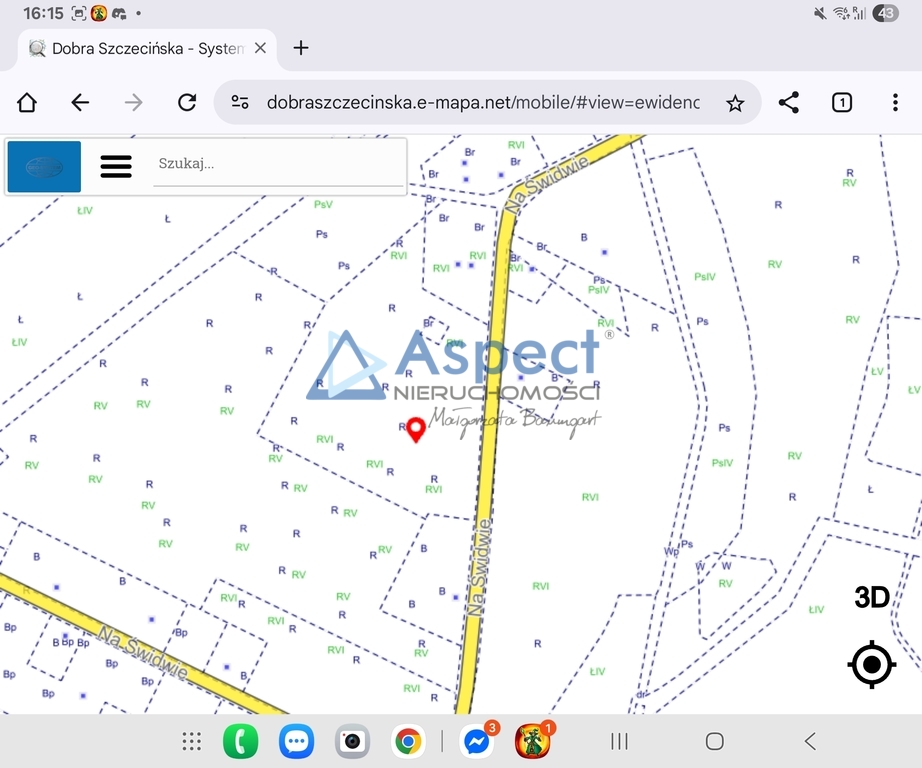Launch the Phone app
Image resolution: width=922 pixels, height=768 pixels.
[x=240, y=741]
